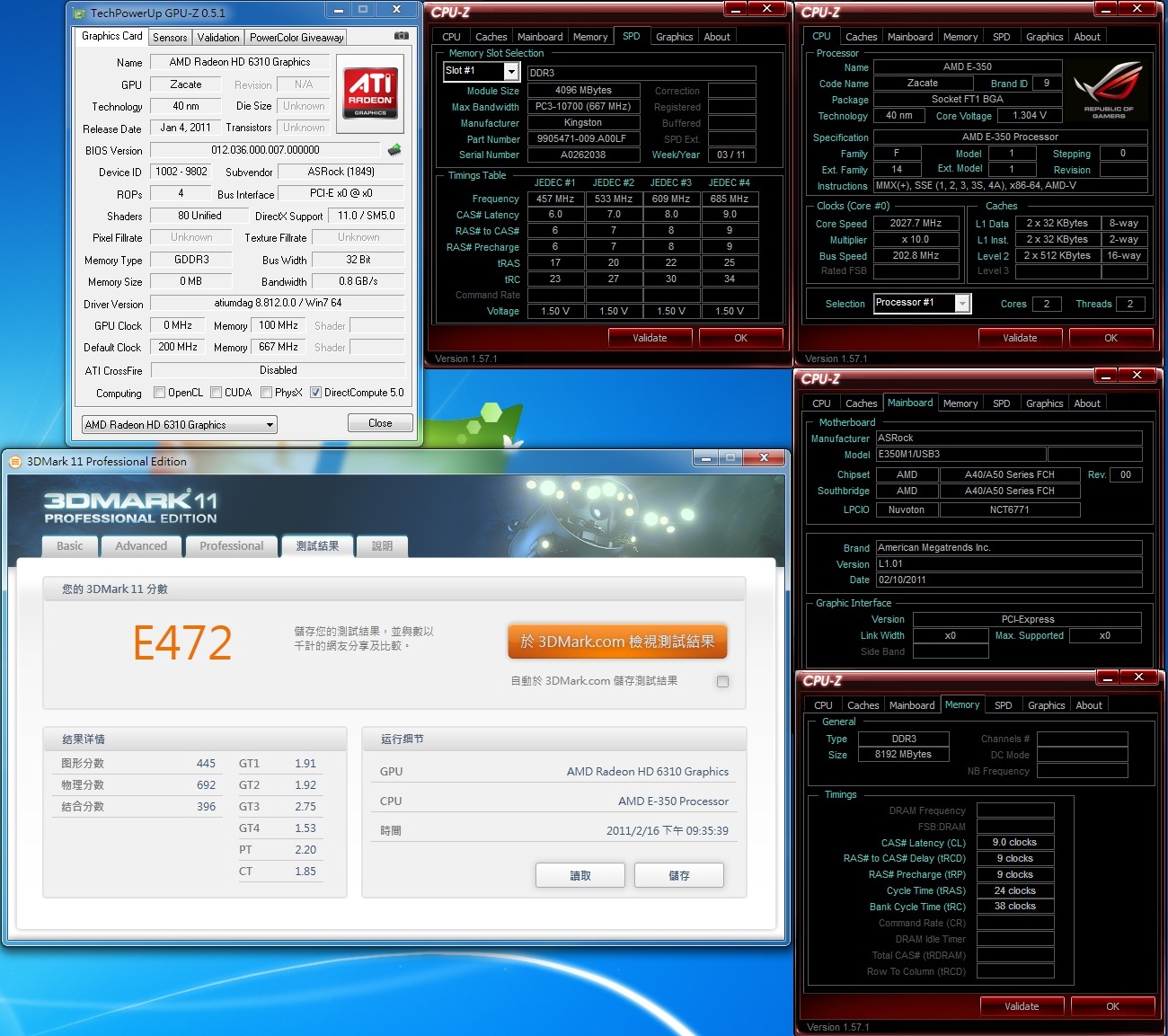Image resolution: width=1168 pixels, height=1036 pixels.
Task: Click the Core Speed value 2027.7 MHz
Action: pyautogui.click(x=916, y=223)
